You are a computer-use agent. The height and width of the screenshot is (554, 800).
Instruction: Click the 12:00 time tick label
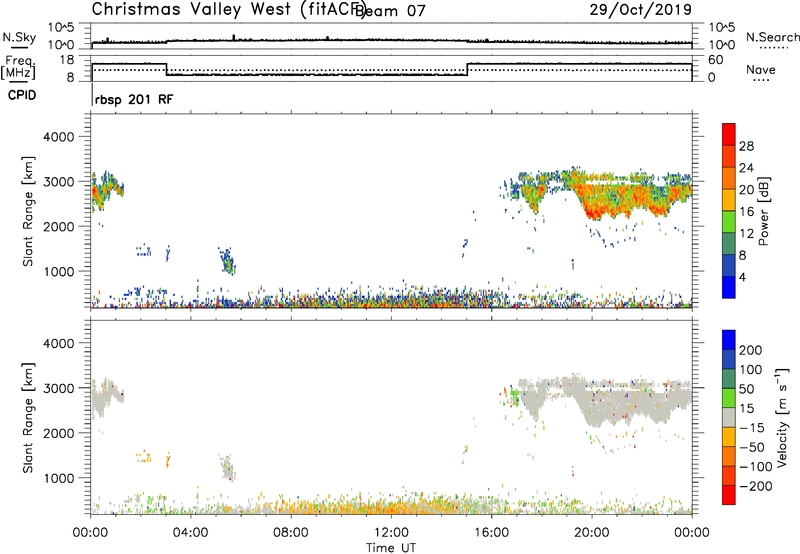click(x=391, y=533)
